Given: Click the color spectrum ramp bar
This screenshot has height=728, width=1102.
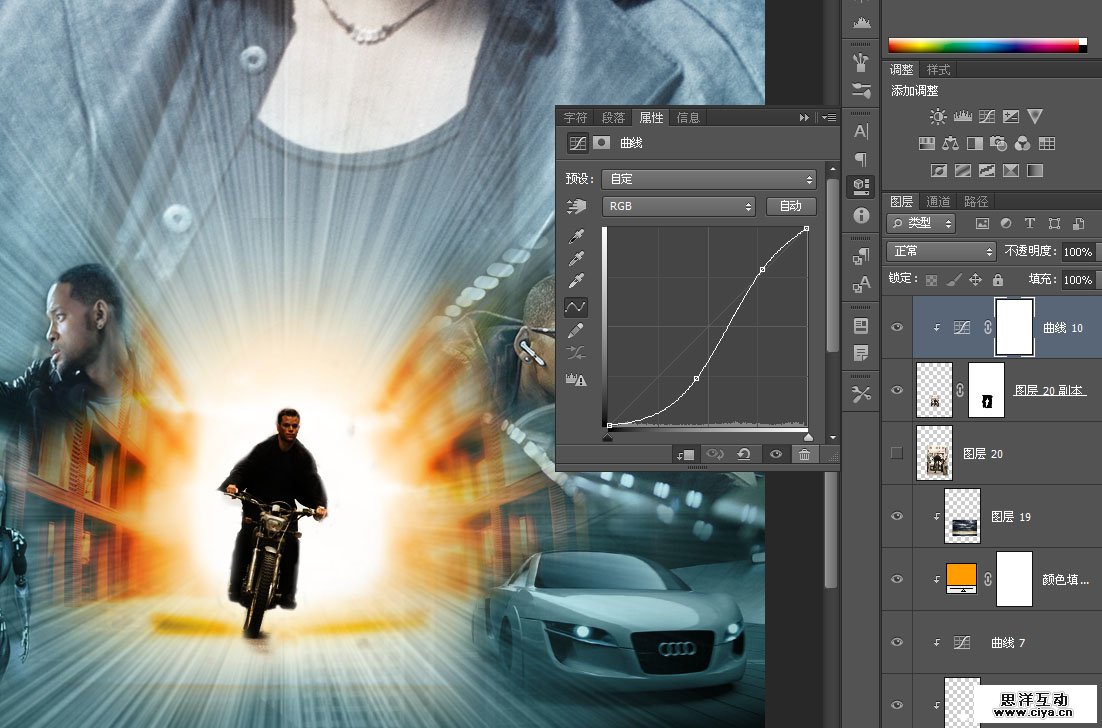Looking at the screenshot, I should [983, 45].
